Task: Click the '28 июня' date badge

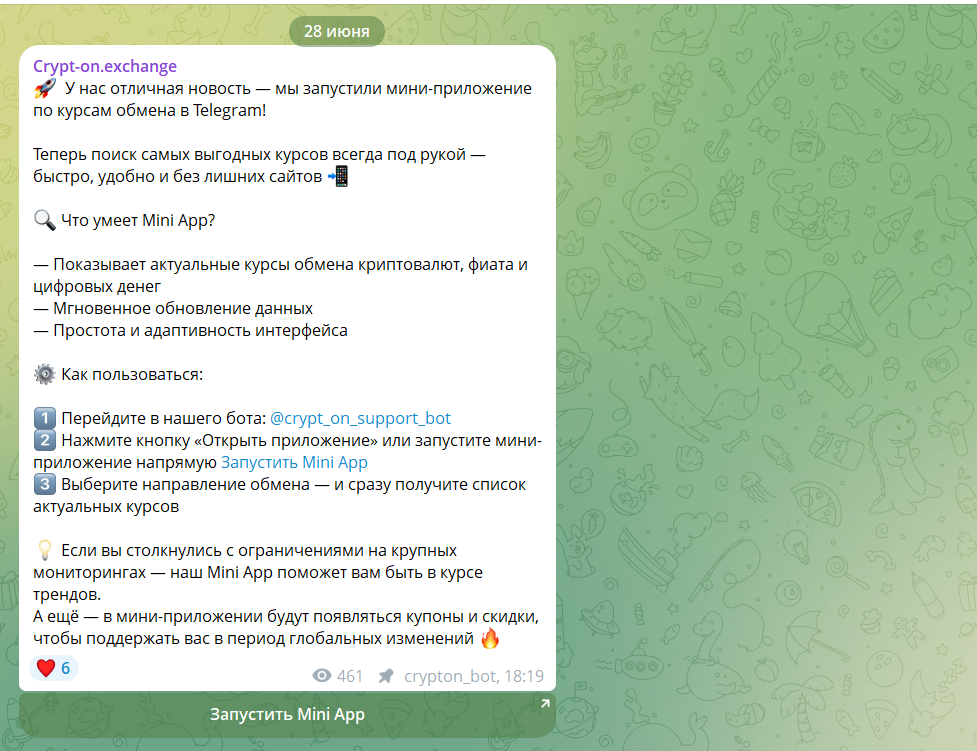Action: 336,31
